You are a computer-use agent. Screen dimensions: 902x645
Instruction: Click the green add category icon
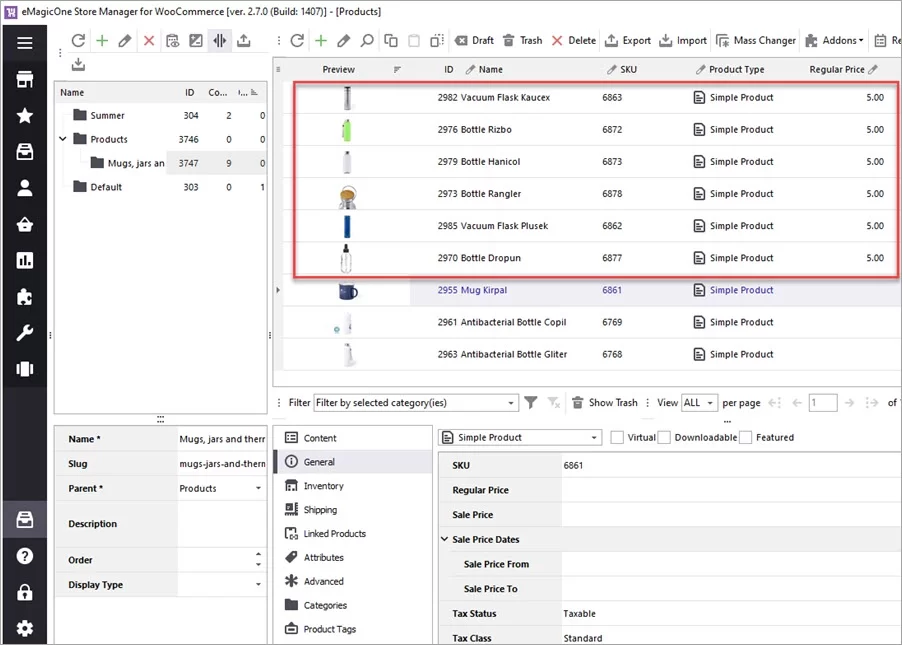click(x=100, y=40)
